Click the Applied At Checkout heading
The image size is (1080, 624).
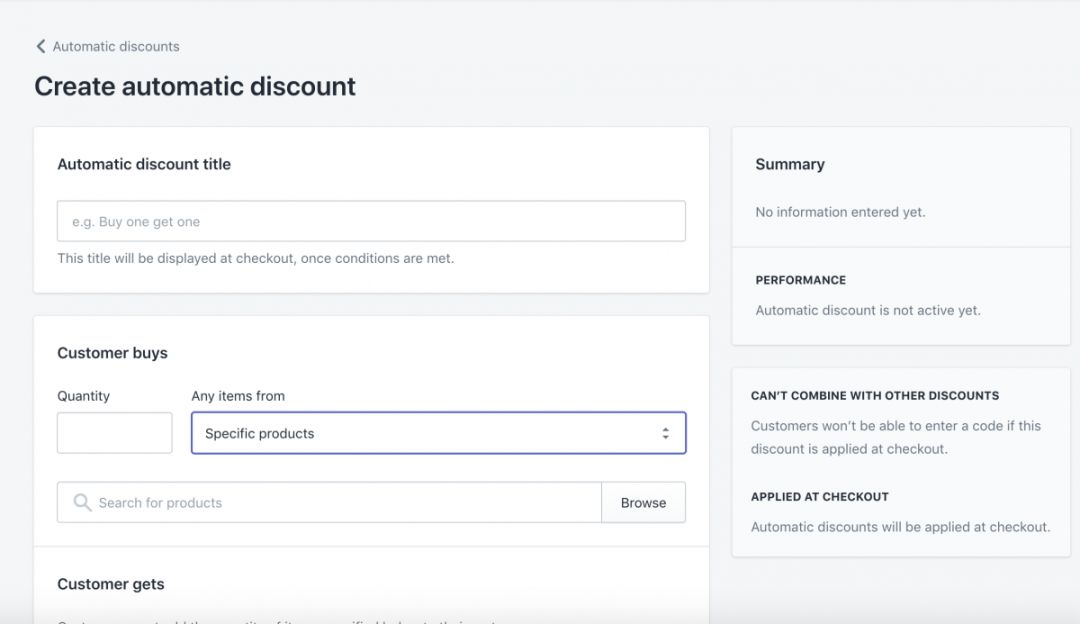coord(820,497)
